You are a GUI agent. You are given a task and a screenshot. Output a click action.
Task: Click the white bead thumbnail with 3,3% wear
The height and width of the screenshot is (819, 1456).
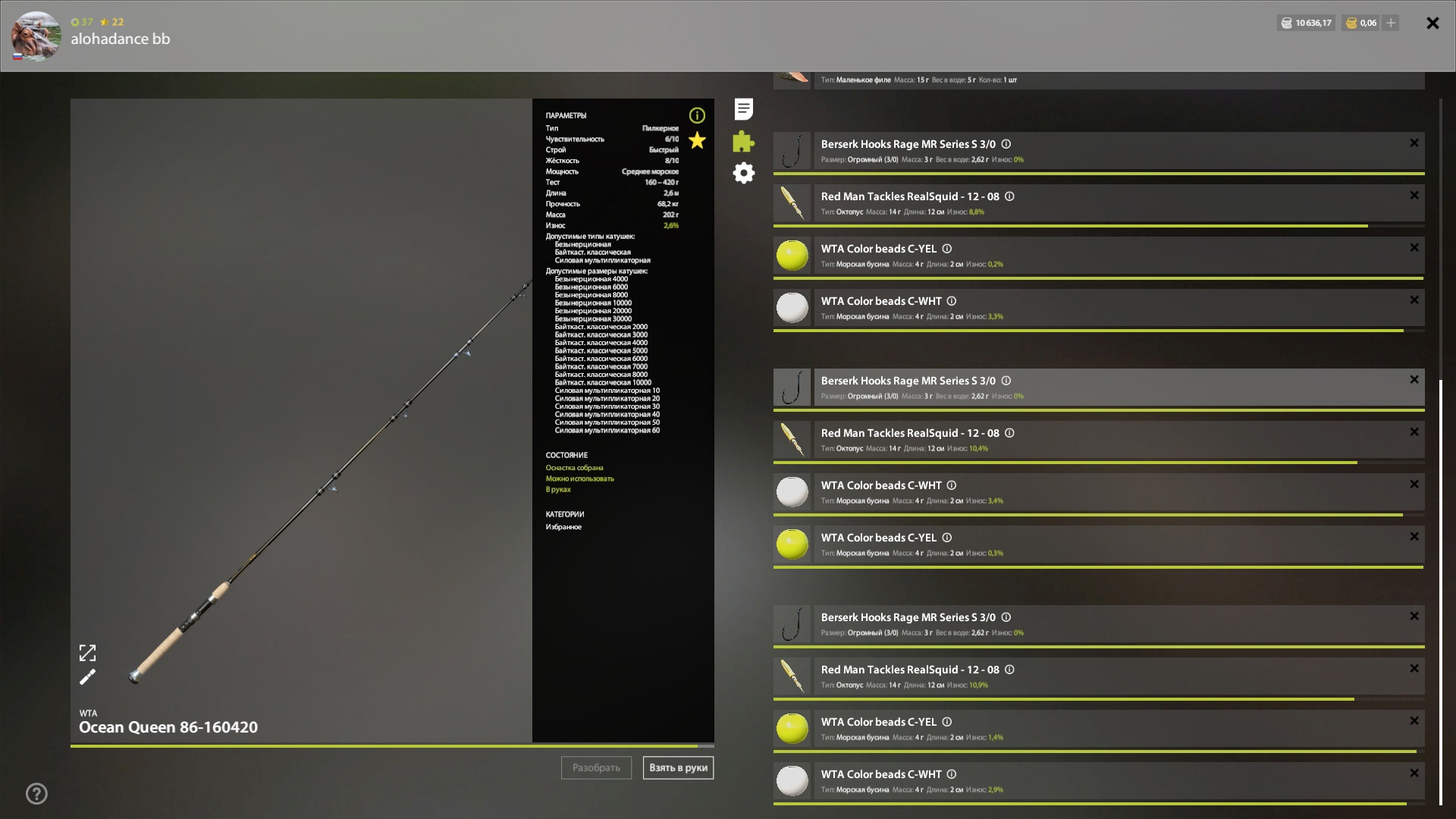(792, 308)
